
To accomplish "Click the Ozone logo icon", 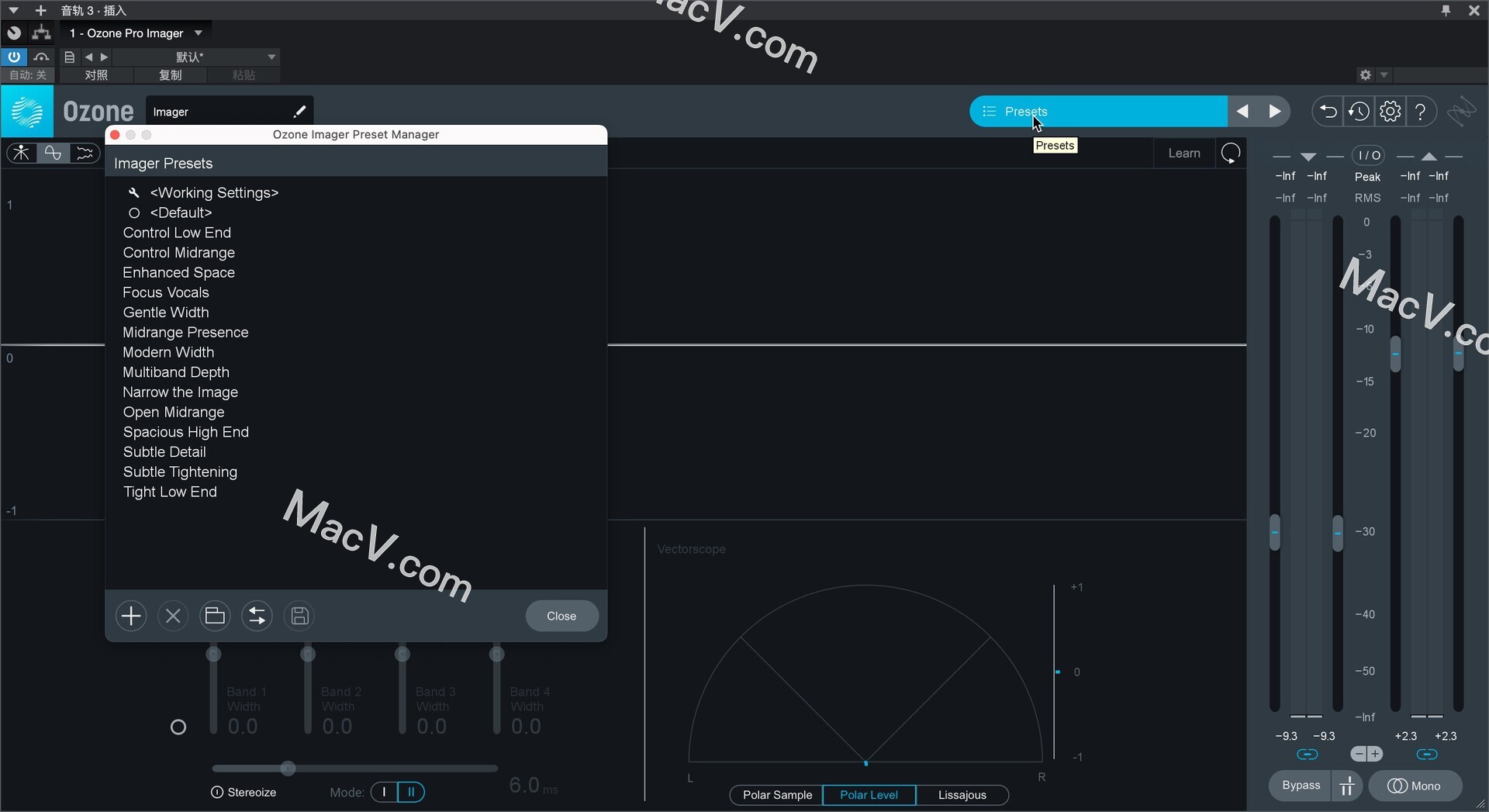I will pos(27,112).
